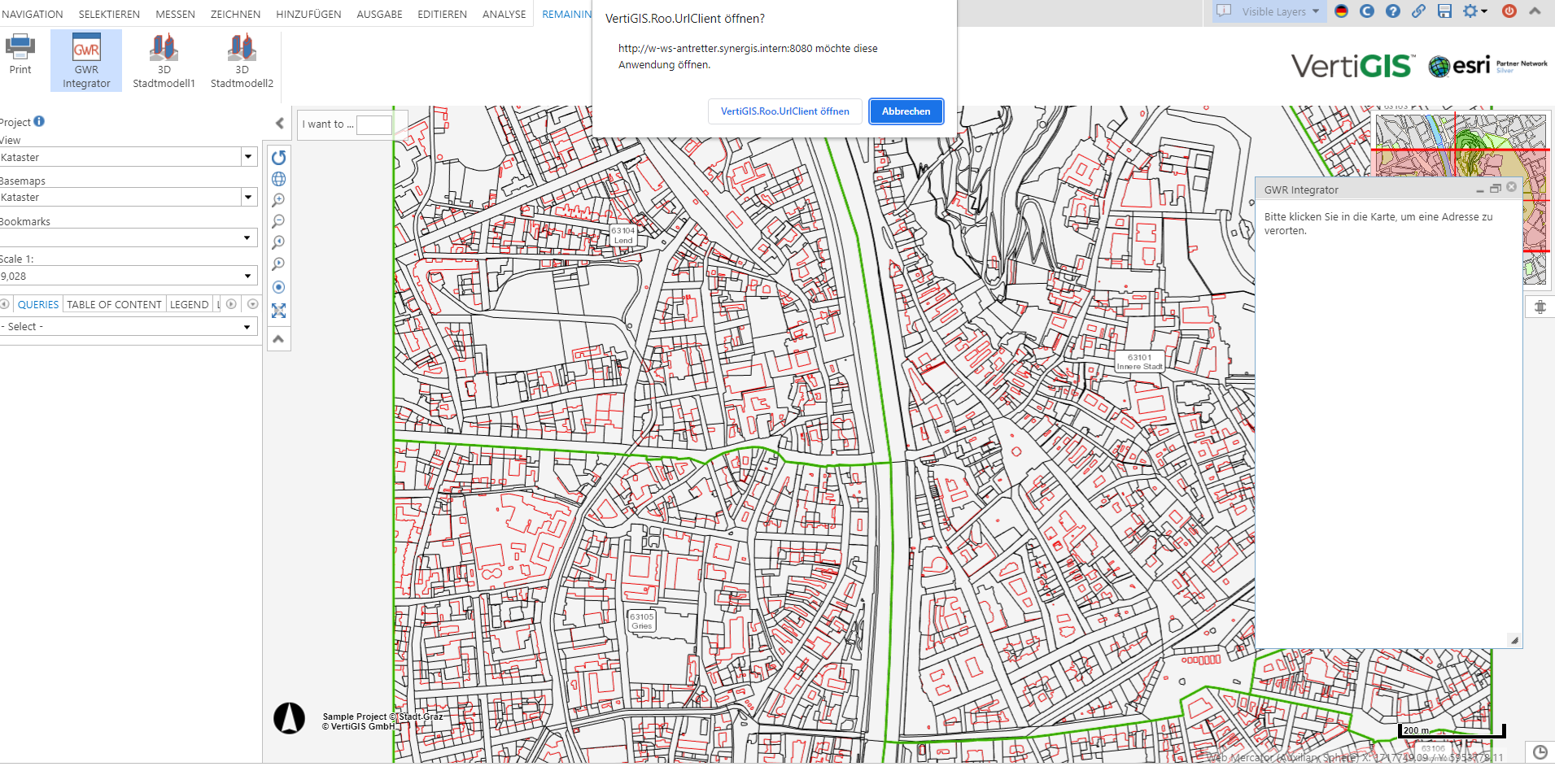Switch to TABLE OF CONTENT tab
The width and height of the screenshot is (1555, 784).
(x=114, y=304)
